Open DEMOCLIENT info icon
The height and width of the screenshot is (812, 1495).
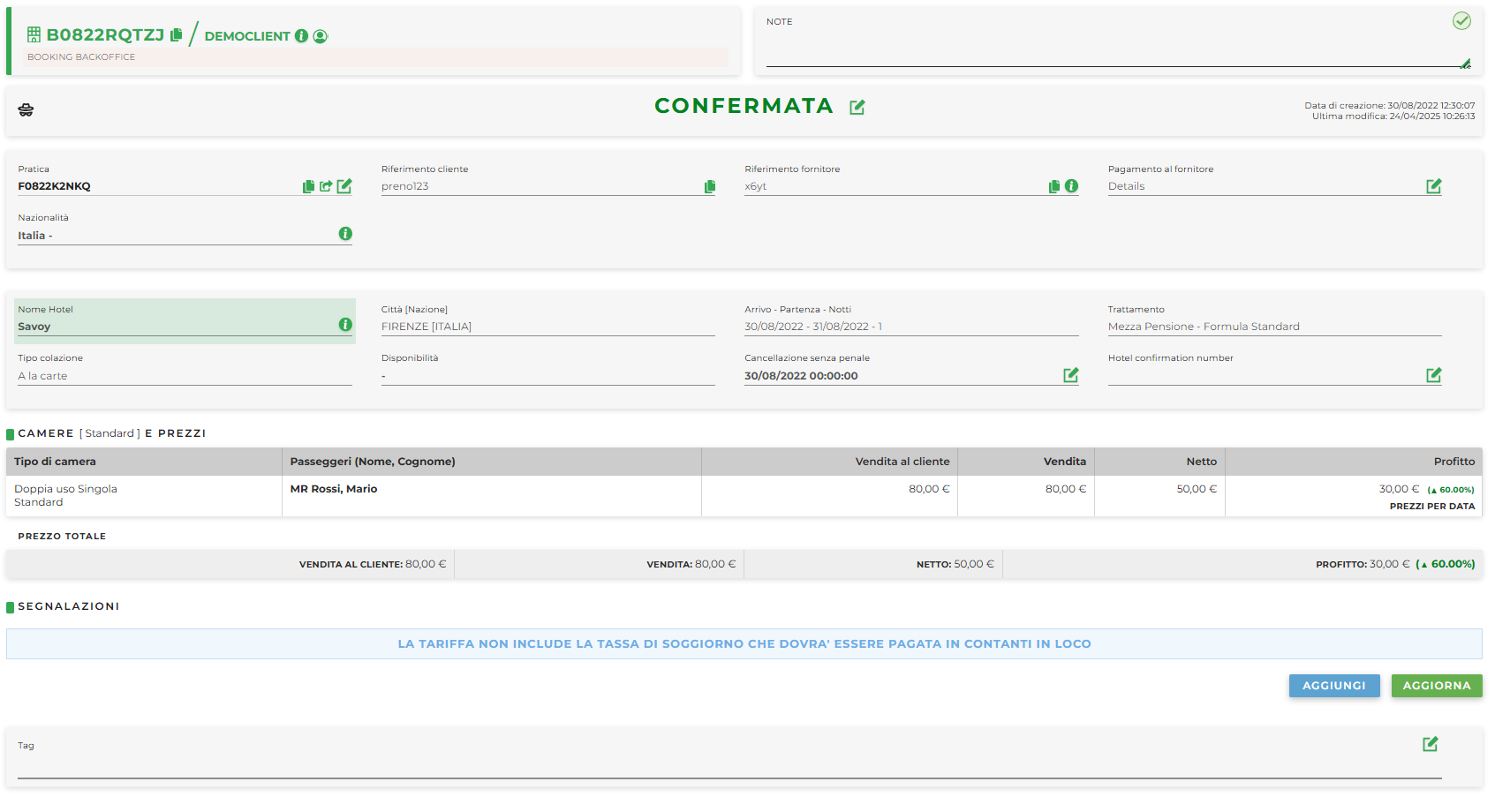pyautogui.click(x=301, y=36)
